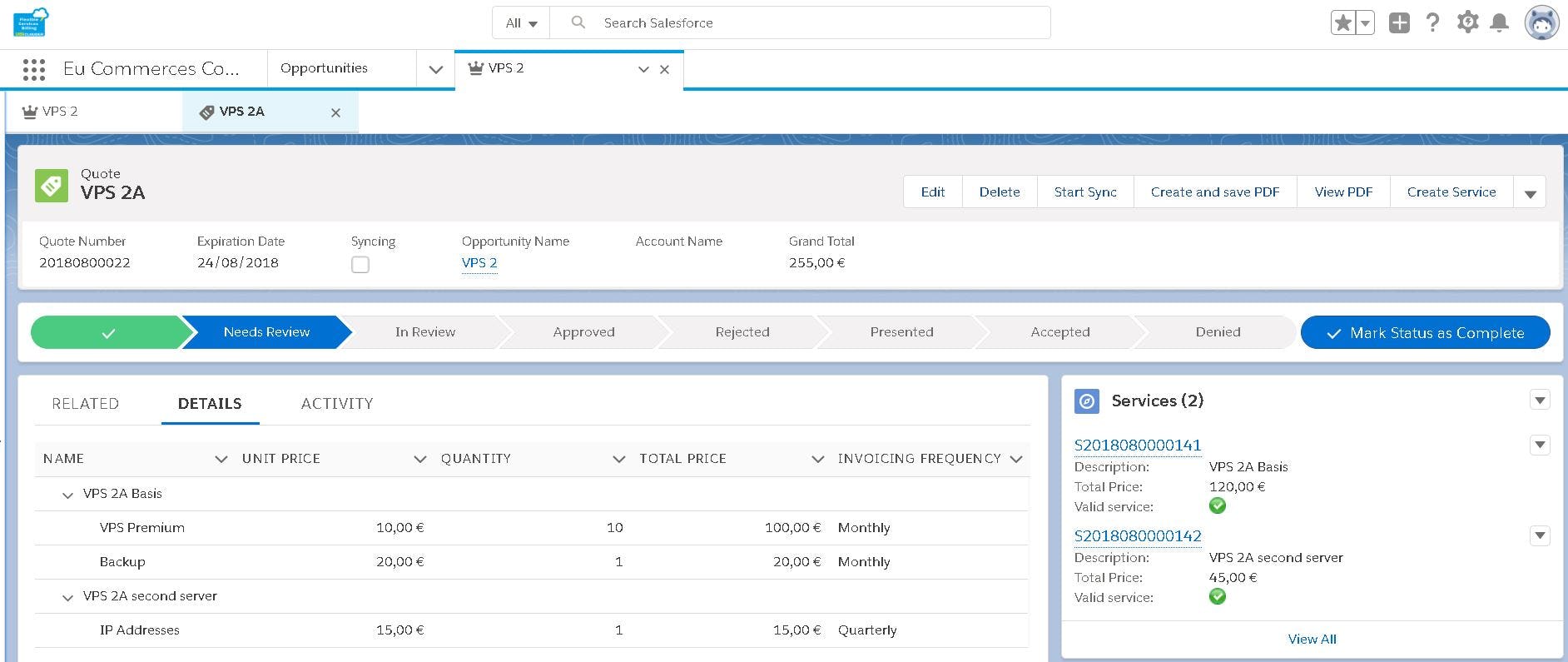The height and width of the screenshot is (662, 1568).
Task: Select the Accepted path stage
Action: (1060, 332)
